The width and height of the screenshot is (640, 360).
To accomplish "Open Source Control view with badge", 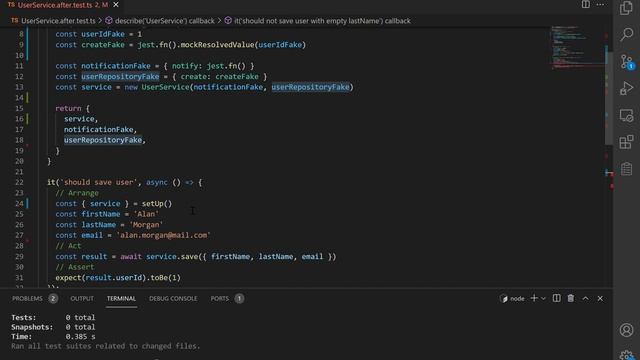I will pyautogui.click(x=626, y=62).
